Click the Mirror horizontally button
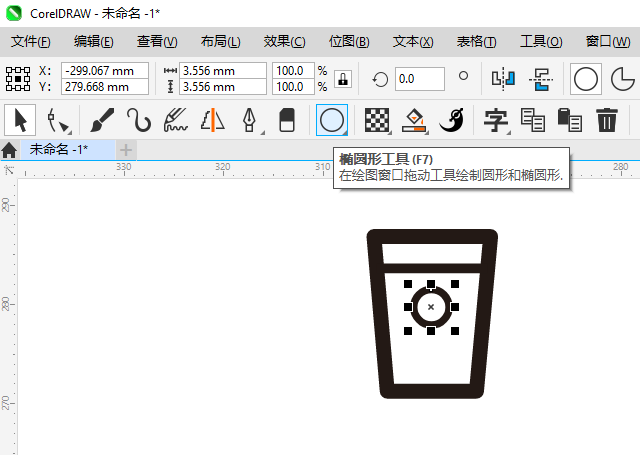The height and width of the screenshot is (455, 640). pos(503,79)
